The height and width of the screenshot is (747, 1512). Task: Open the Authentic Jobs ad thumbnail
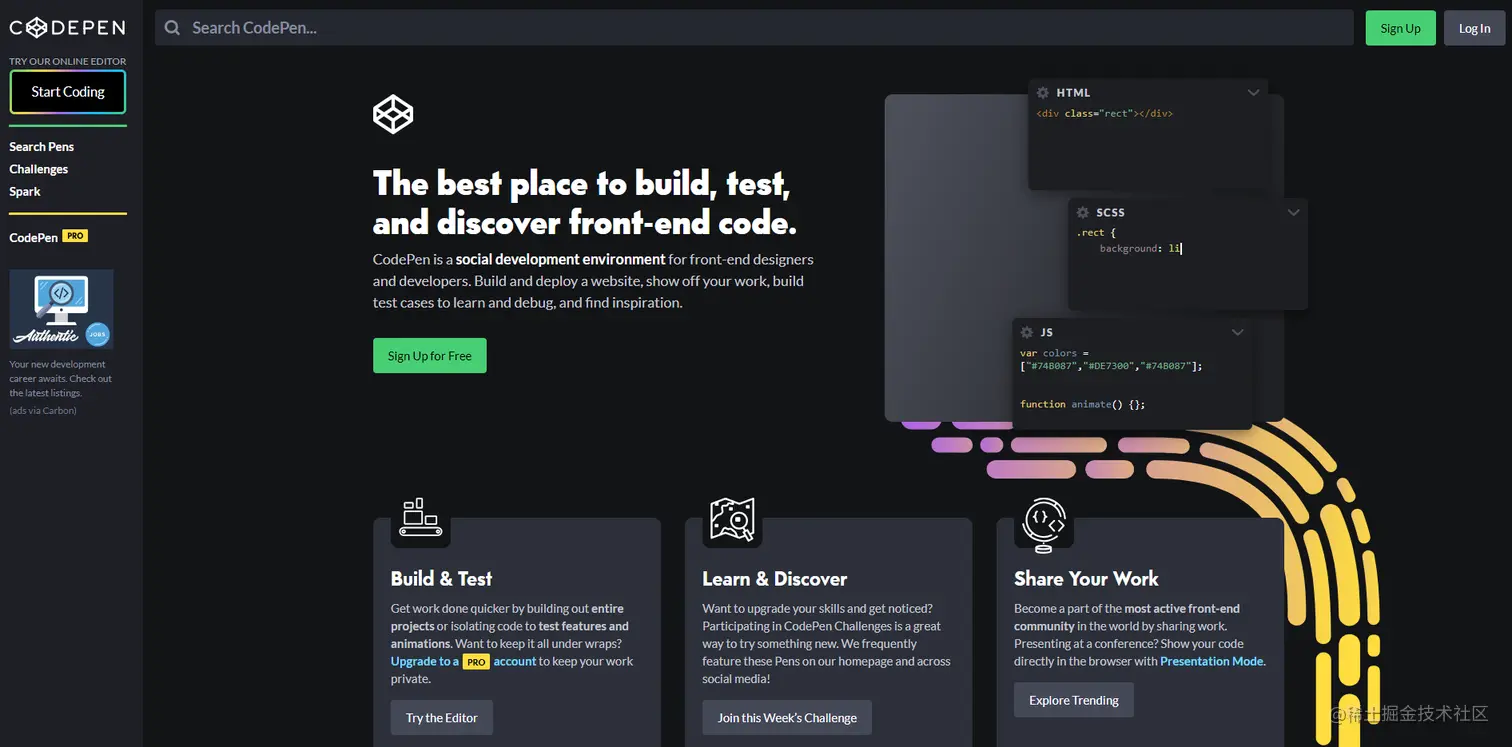[x=62, y=309]
